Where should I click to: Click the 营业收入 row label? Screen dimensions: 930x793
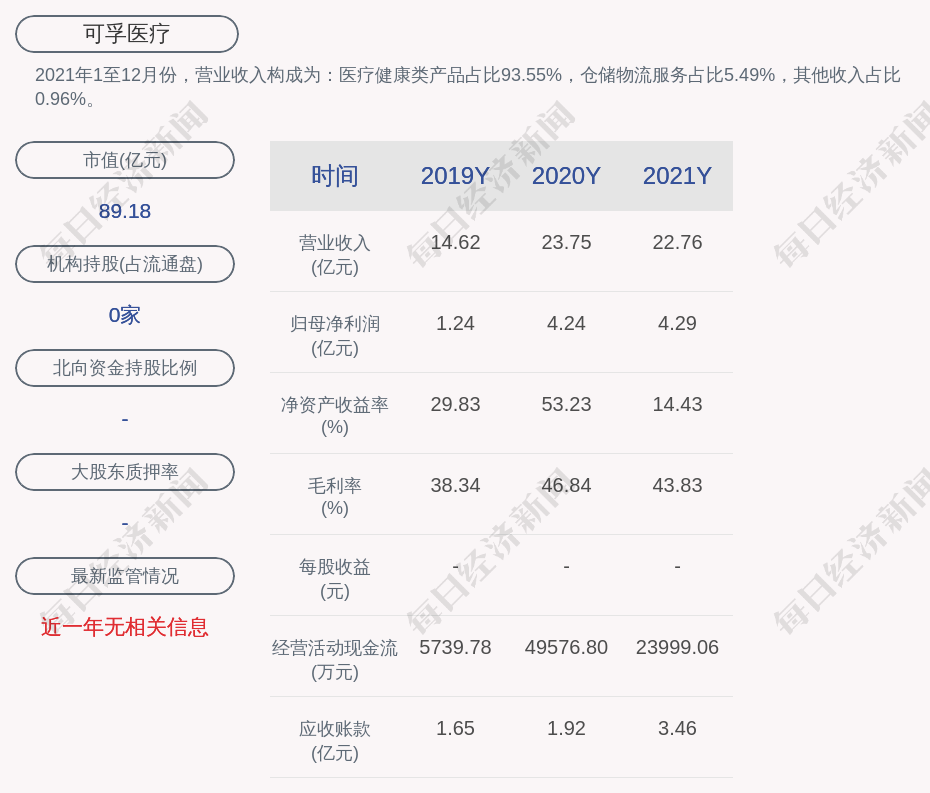(x=335, y=243)
